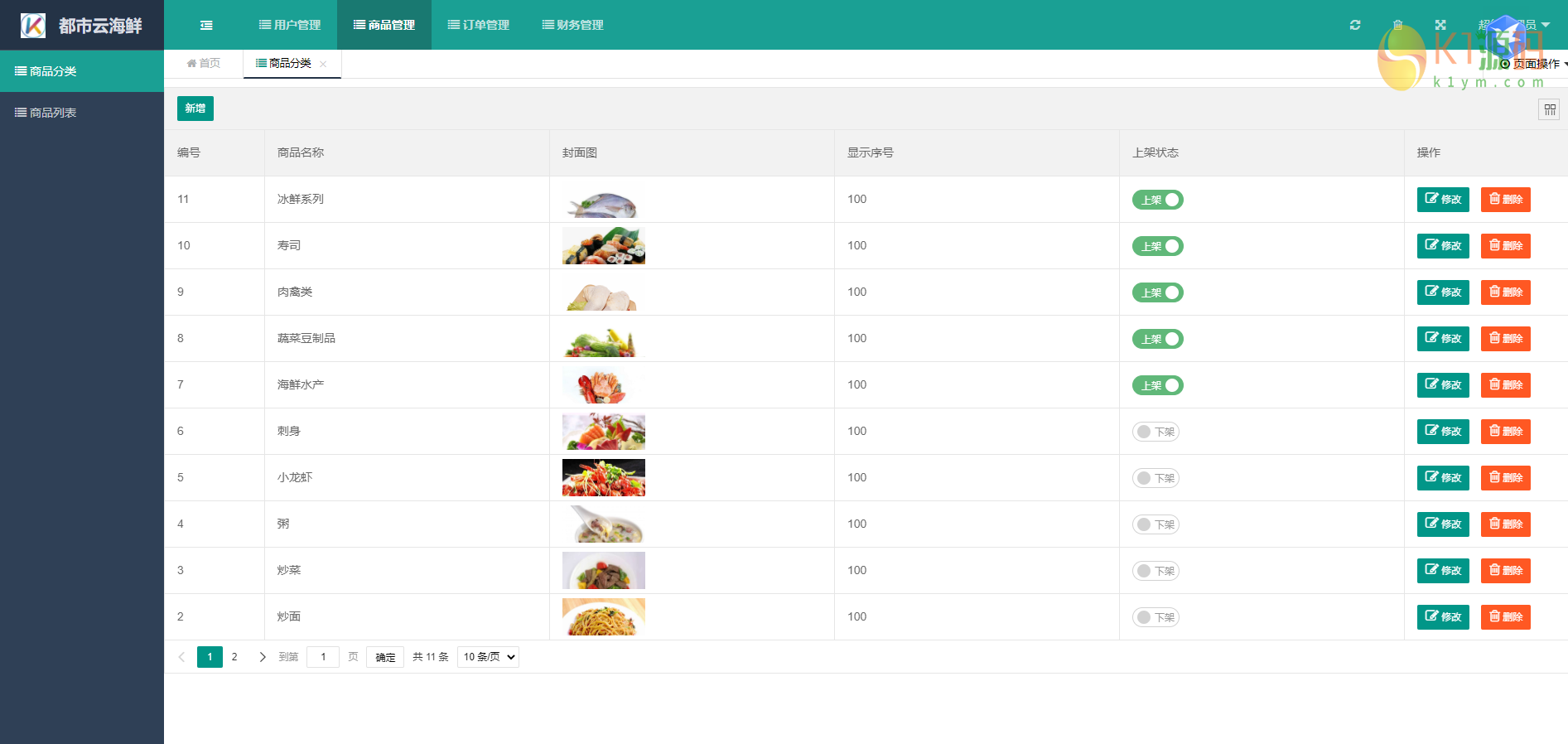Open the 10 条/页 page size dropdown

point(488,657)
